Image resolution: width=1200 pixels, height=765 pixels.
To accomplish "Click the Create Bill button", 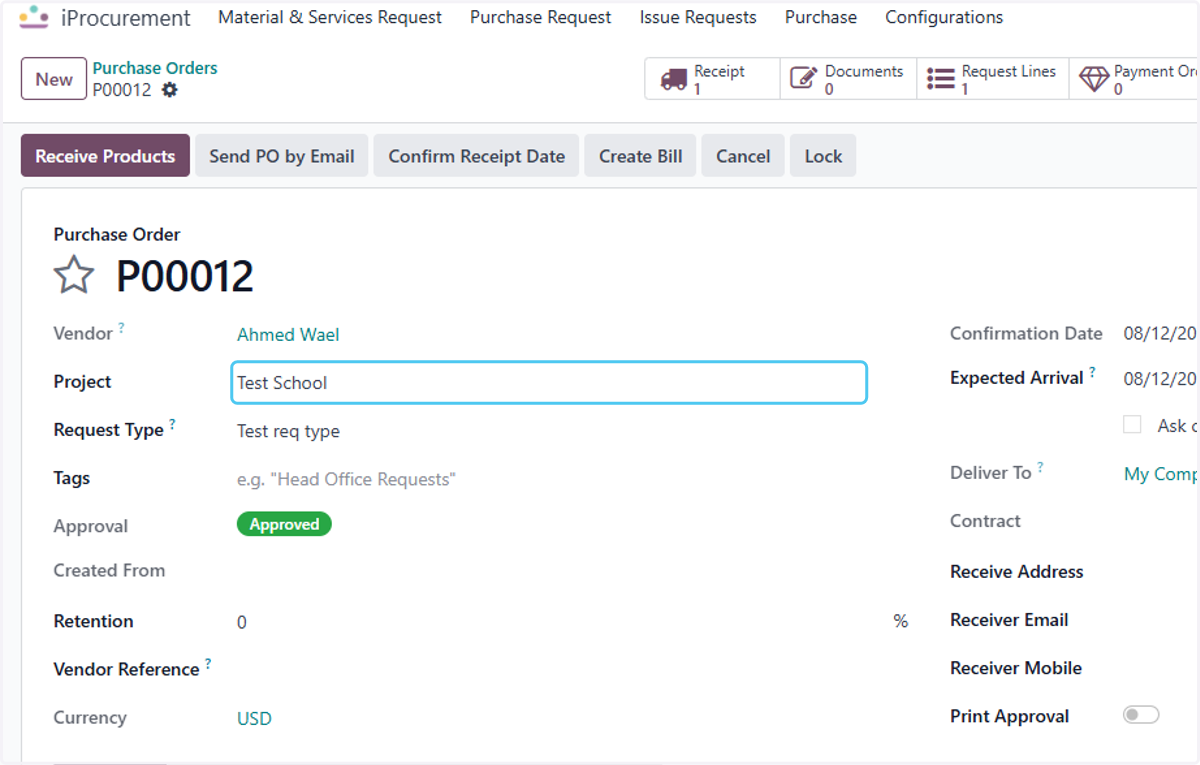I will pyautogui.click(x=641, y=156).
